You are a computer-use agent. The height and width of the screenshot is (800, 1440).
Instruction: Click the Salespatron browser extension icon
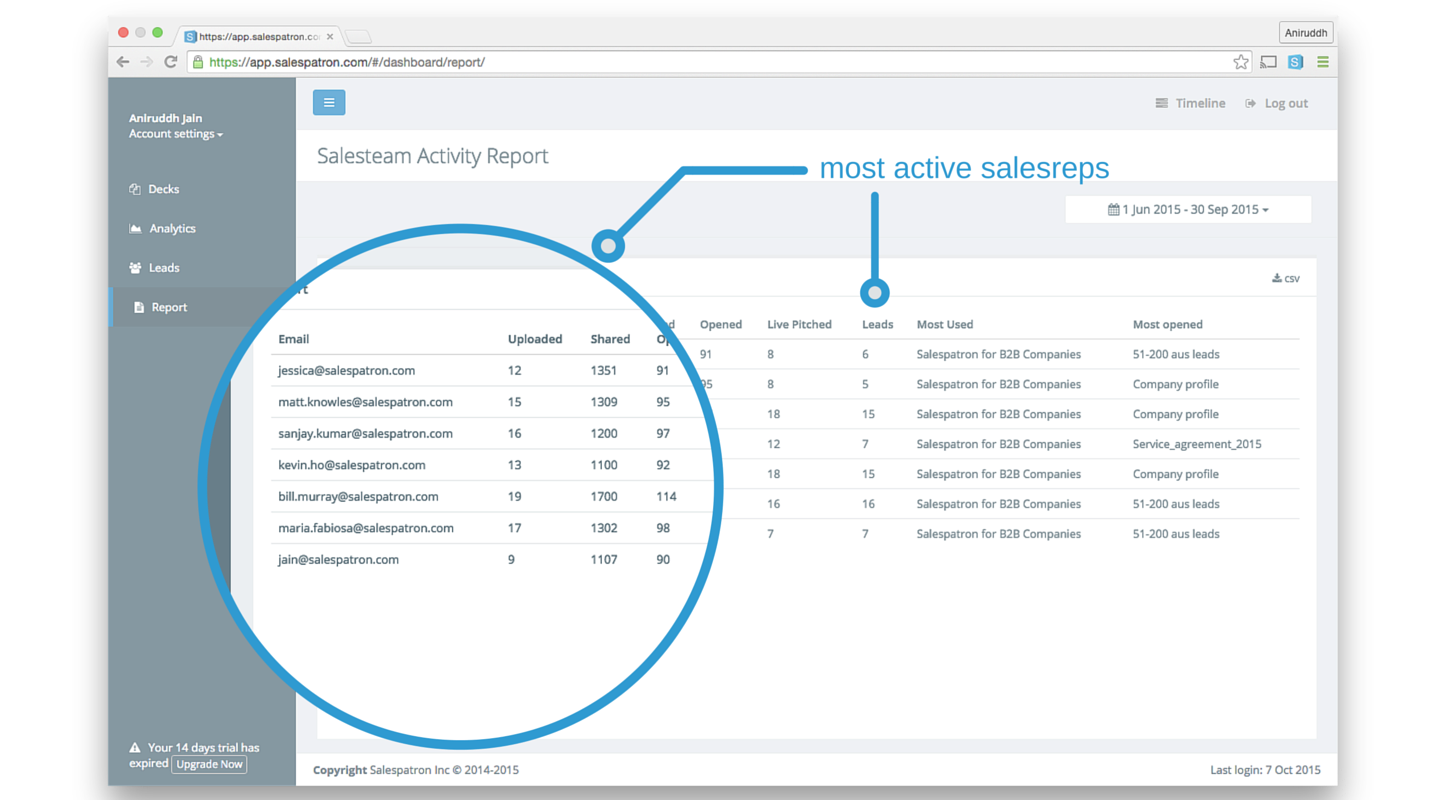pyautogui.click(x=1295, y=62)
